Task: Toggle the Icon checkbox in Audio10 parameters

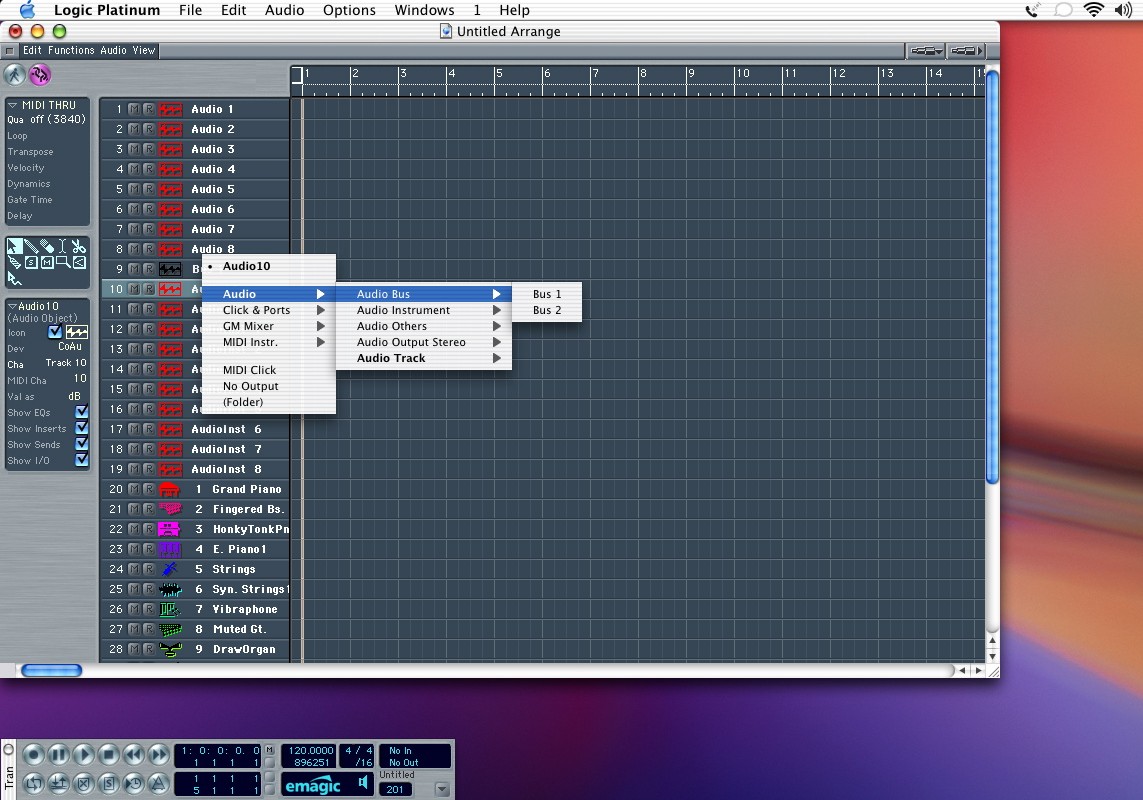Action: pos(55,332)
